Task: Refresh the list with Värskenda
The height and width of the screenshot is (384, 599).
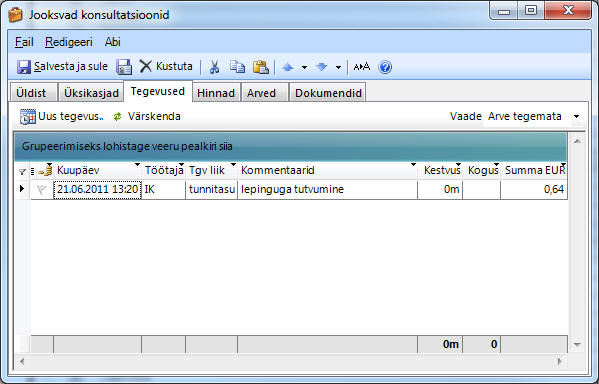Action: (147, 117)
